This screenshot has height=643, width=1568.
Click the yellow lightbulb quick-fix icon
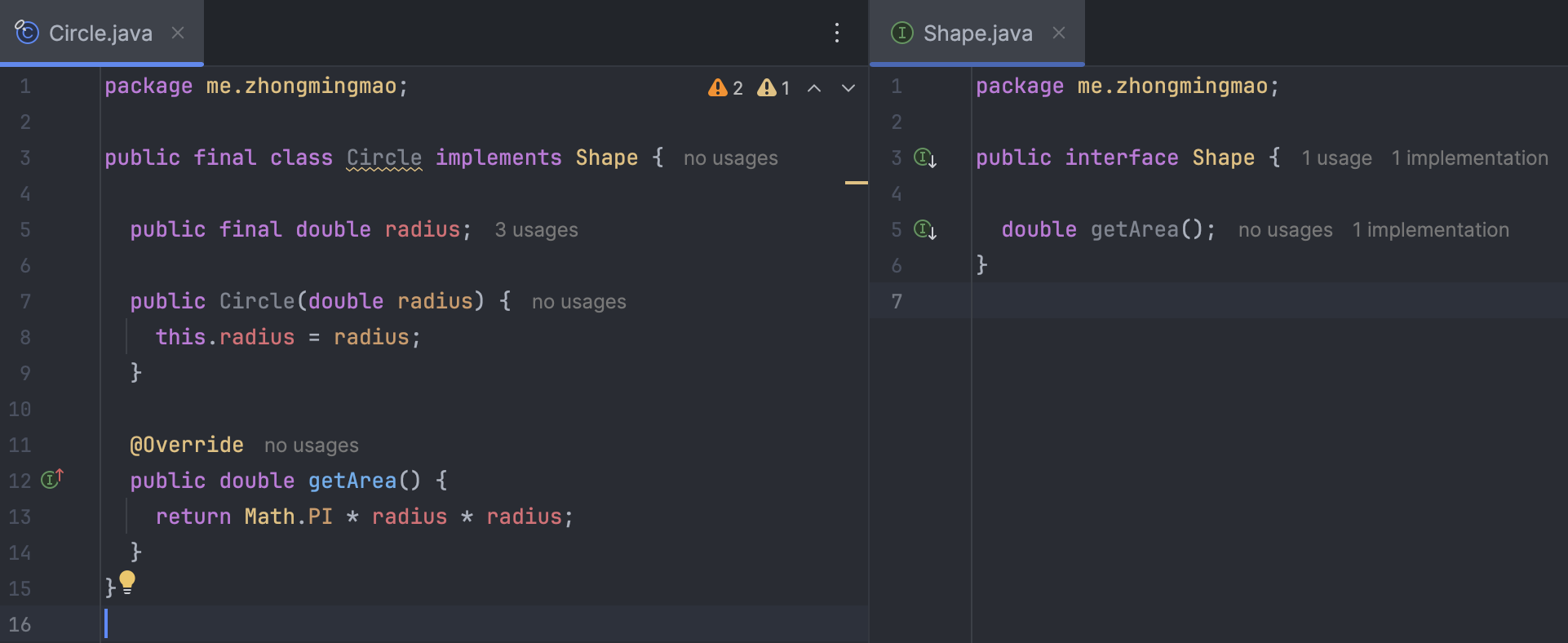pos(127,582)
